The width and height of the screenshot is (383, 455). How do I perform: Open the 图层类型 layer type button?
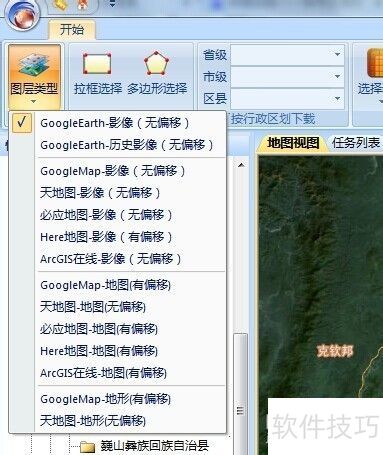(x=34, y=77)
